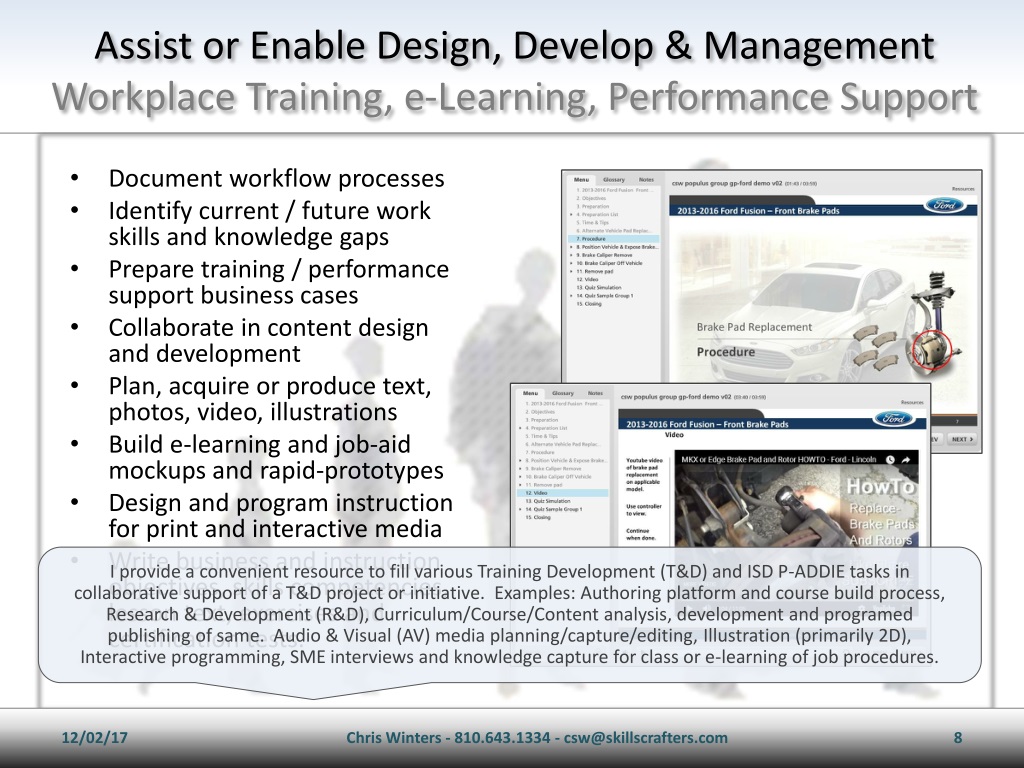Open Resources link in the upper course player
The width and height of the screenshot is (1024, 768).
(x=963, y=189)
